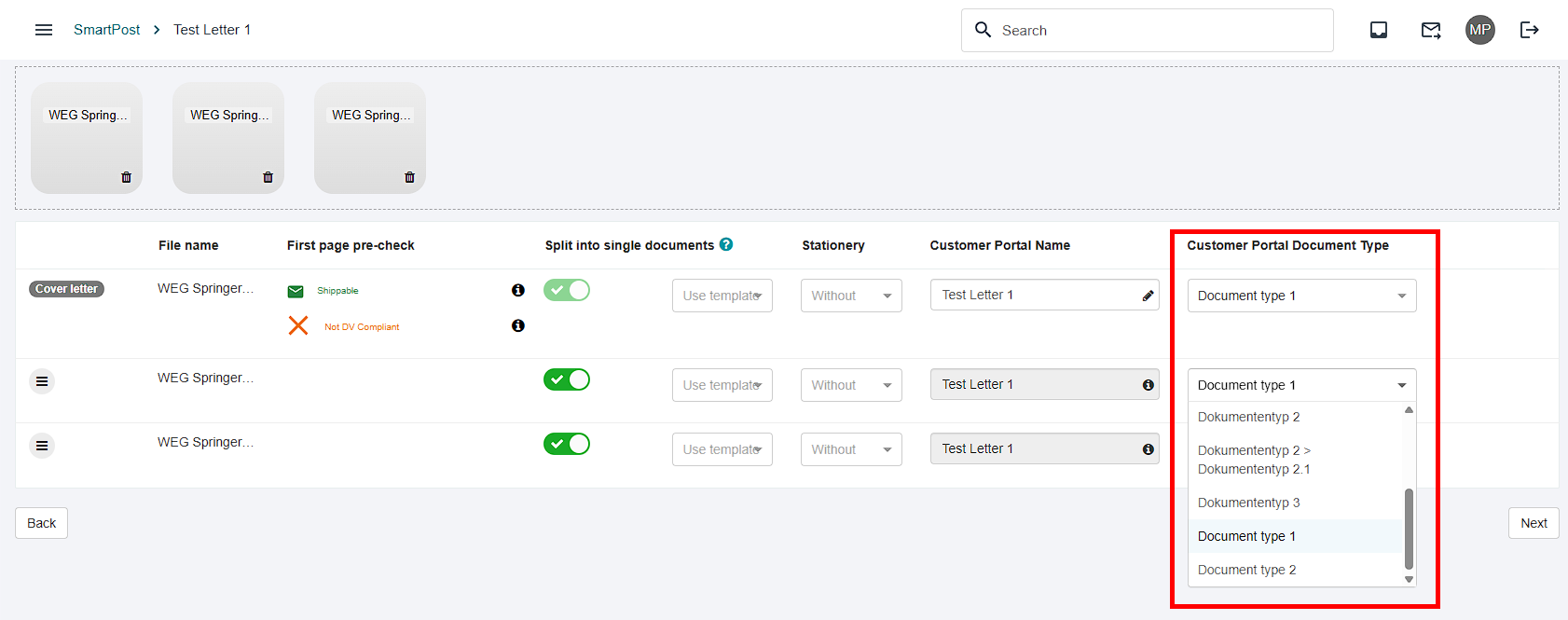Go to SmartPost breadcrumb link

pyautogui.click(x=107, y=30)
